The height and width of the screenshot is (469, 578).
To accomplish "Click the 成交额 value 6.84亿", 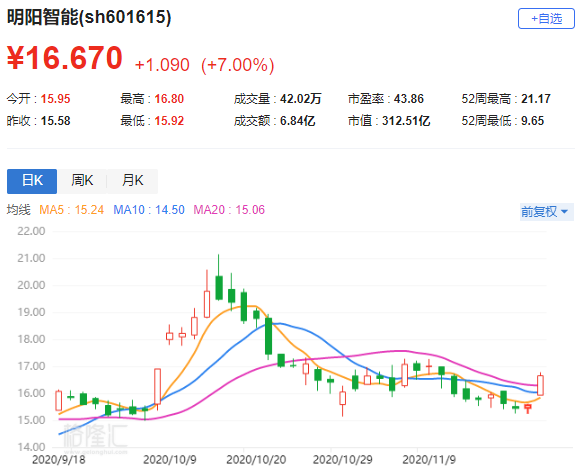I will pos(297,121).
